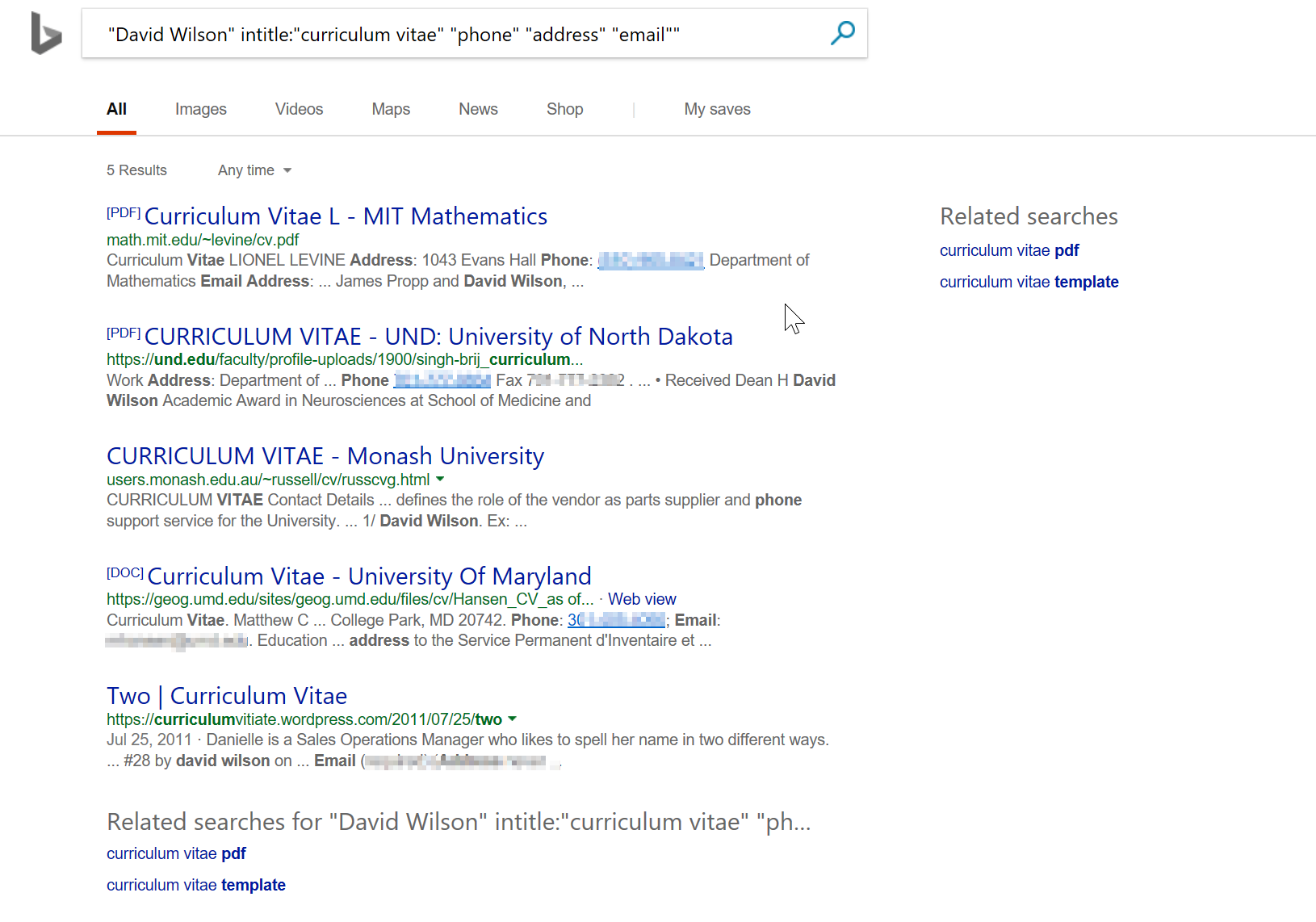This screenshot has height=922, width=1316.
Task: Click the Web view link
Action: 642,599
